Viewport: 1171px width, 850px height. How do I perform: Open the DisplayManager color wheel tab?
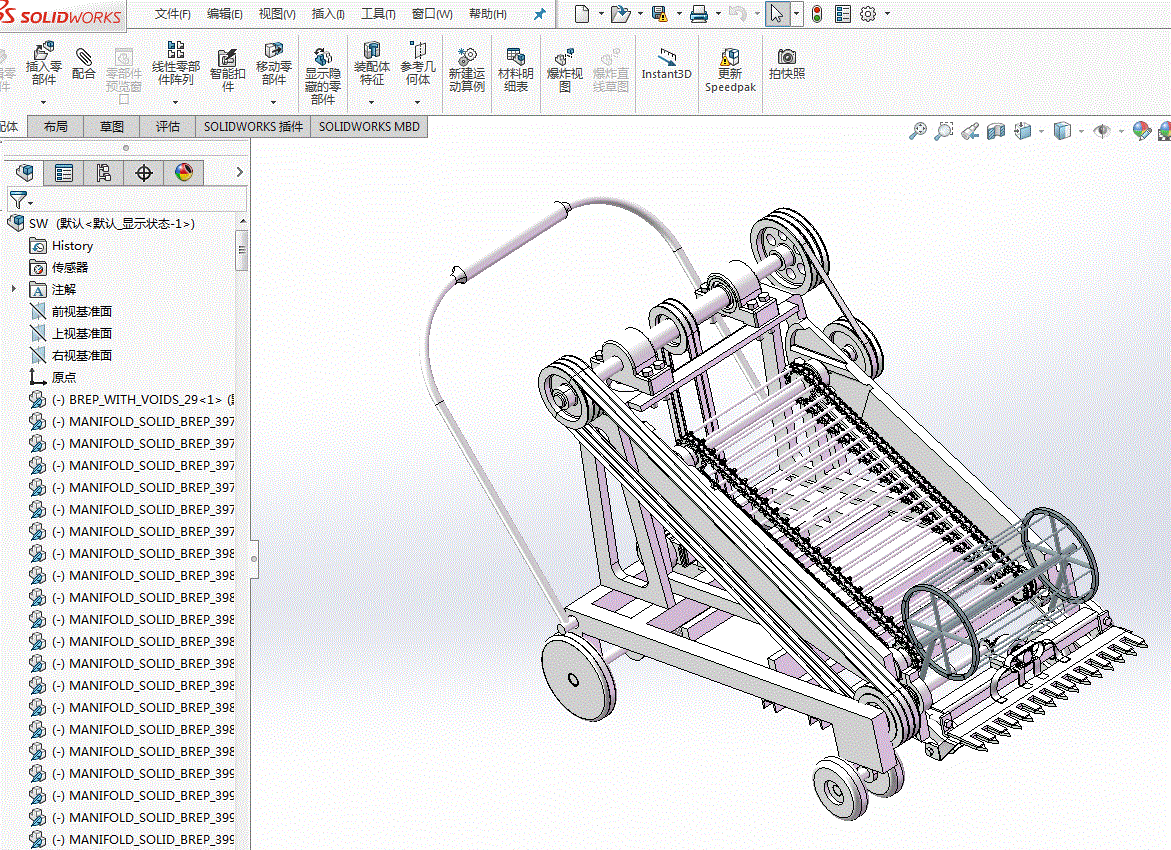pos(183,173)
